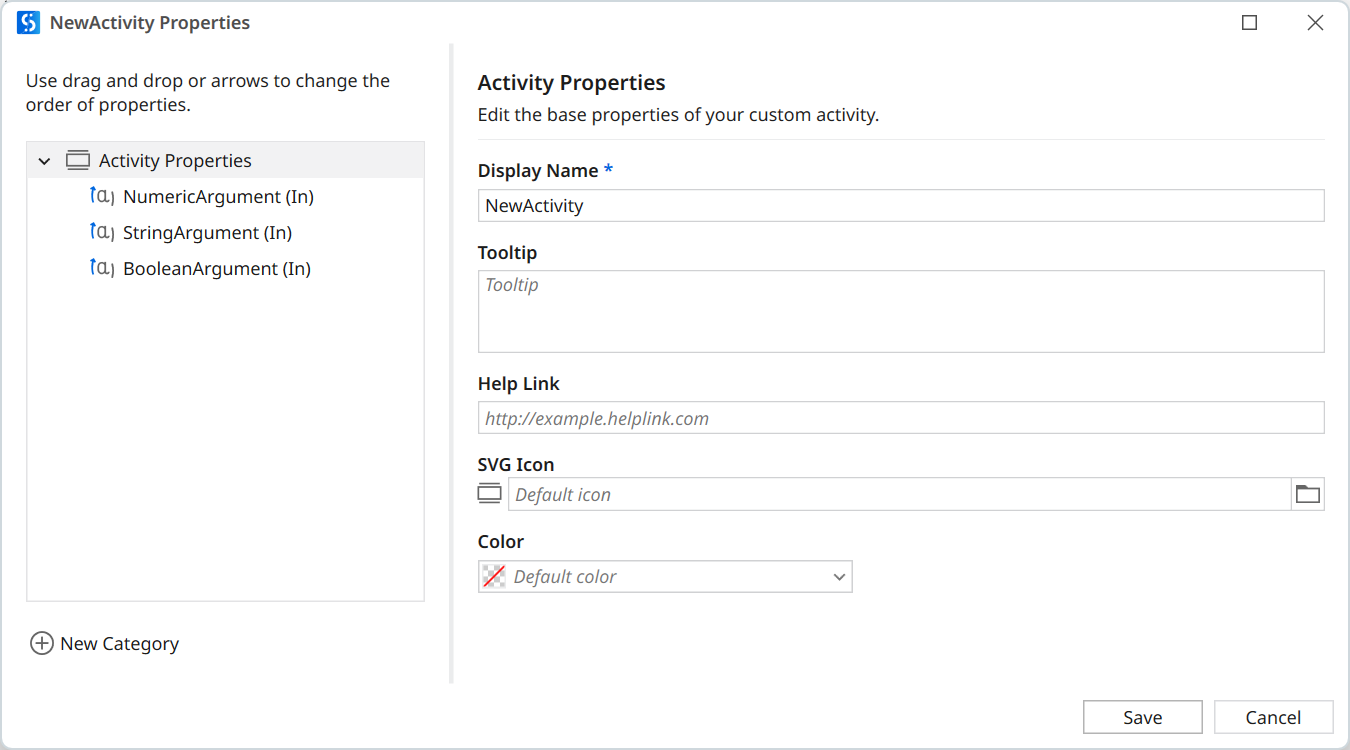Select NumericArgument (In) in the tree
Image resolution: width=1350 pixels, height=750 pixels.
218,197
